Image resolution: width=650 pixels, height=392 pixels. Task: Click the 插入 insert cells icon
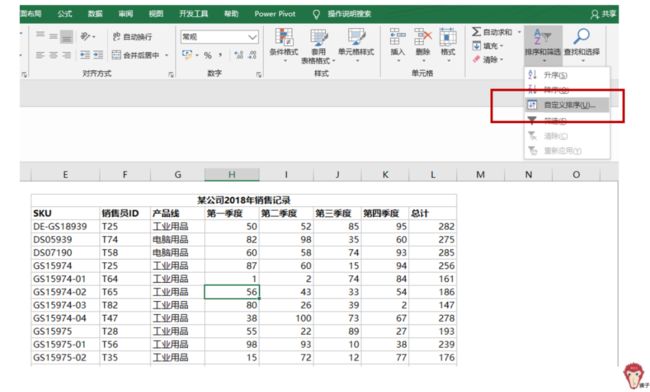pos(398,37)
